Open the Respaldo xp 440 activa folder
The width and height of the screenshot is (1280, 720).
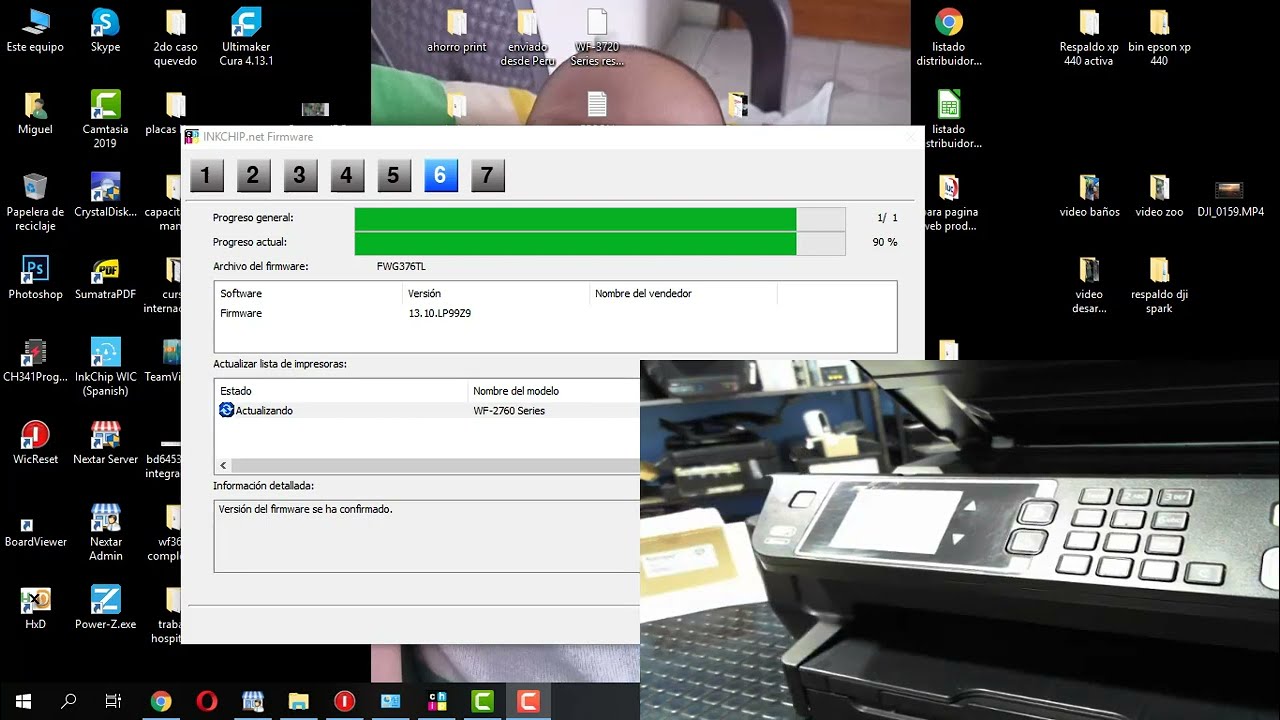[1089, 37]
